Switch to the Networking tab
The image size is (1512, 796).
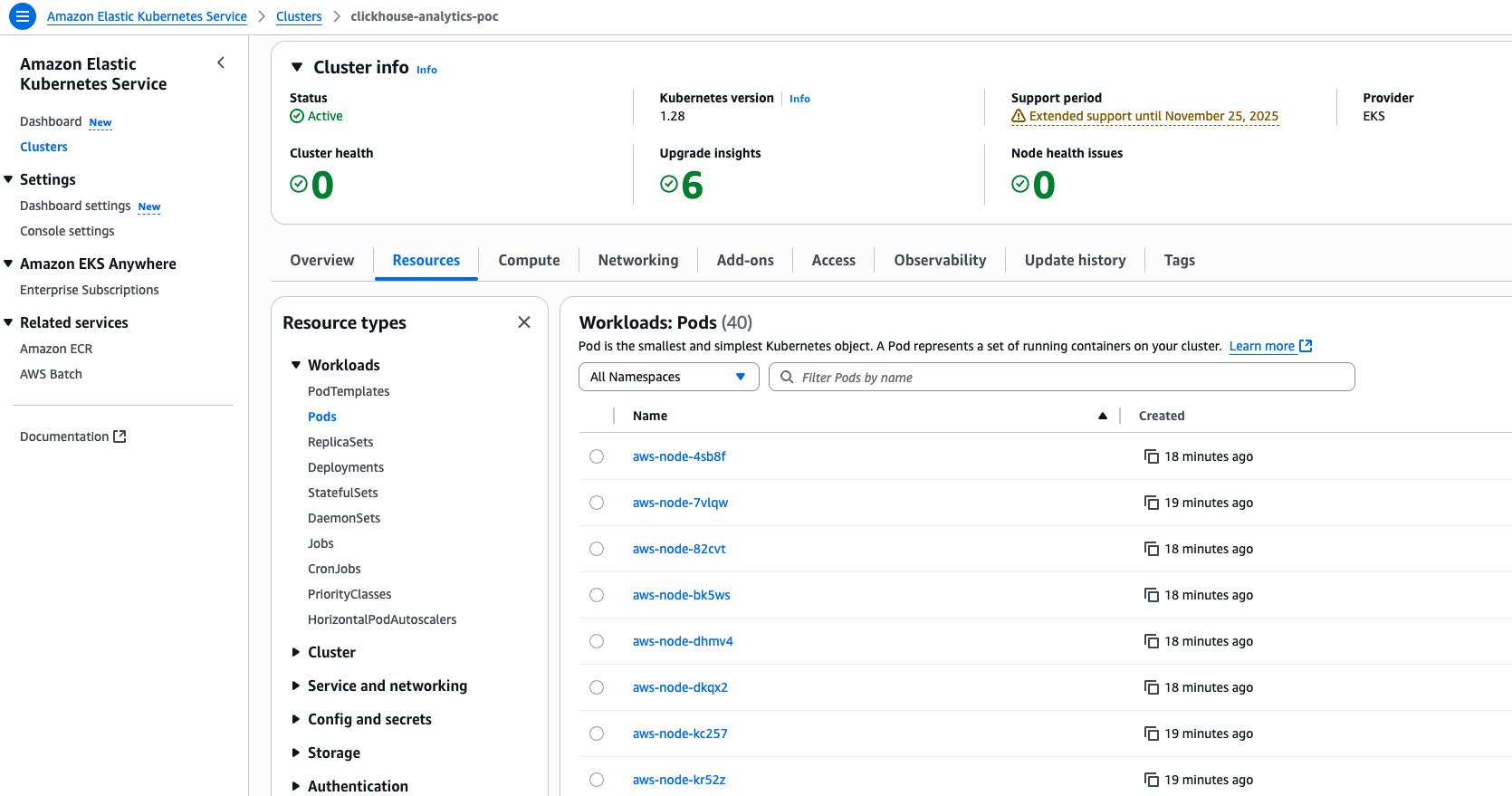click(x=638, y=260)
